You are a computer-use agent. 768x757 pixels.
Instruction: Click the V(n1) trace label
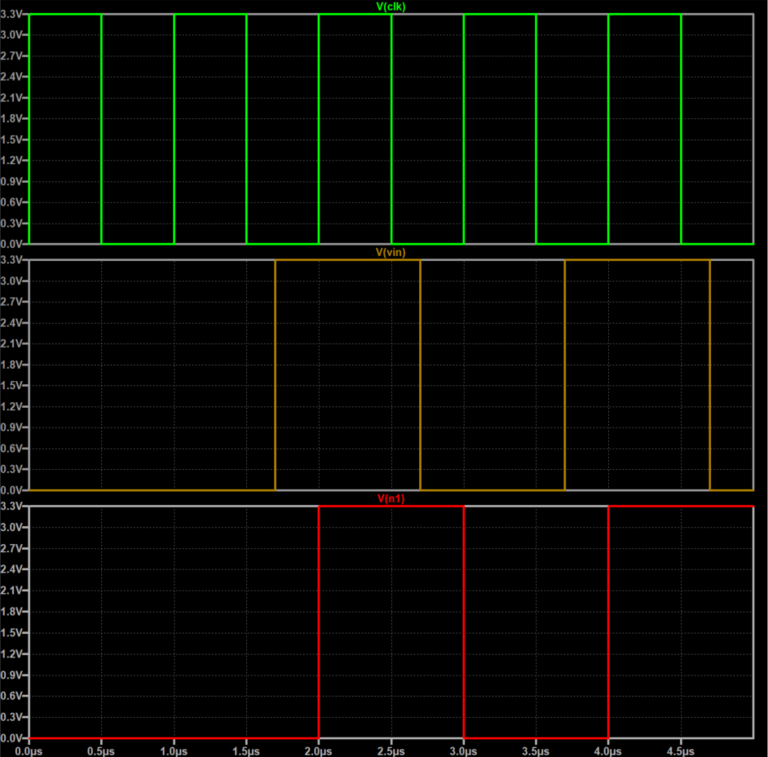(390, 498)
